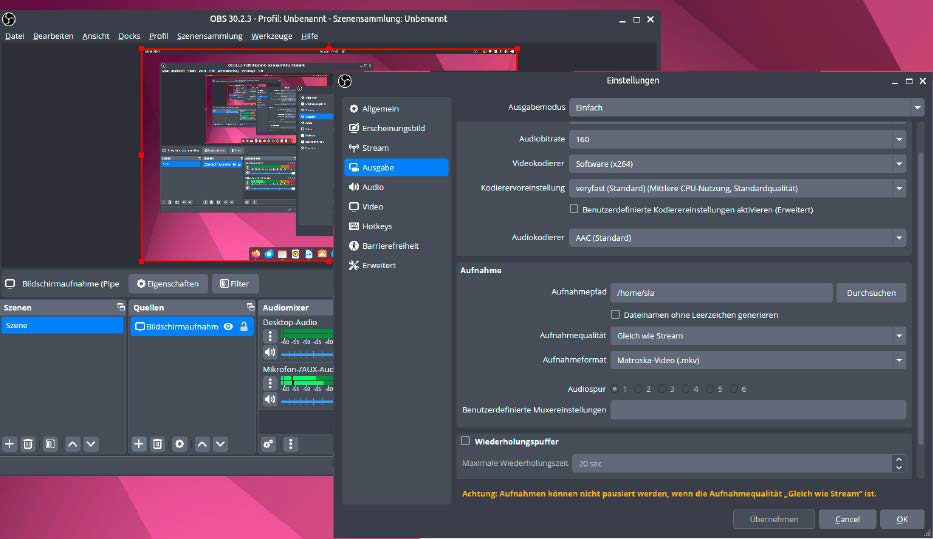Open Firefox from the desktop dock
This screenshot has width=933, height=539.
point(256,254)
